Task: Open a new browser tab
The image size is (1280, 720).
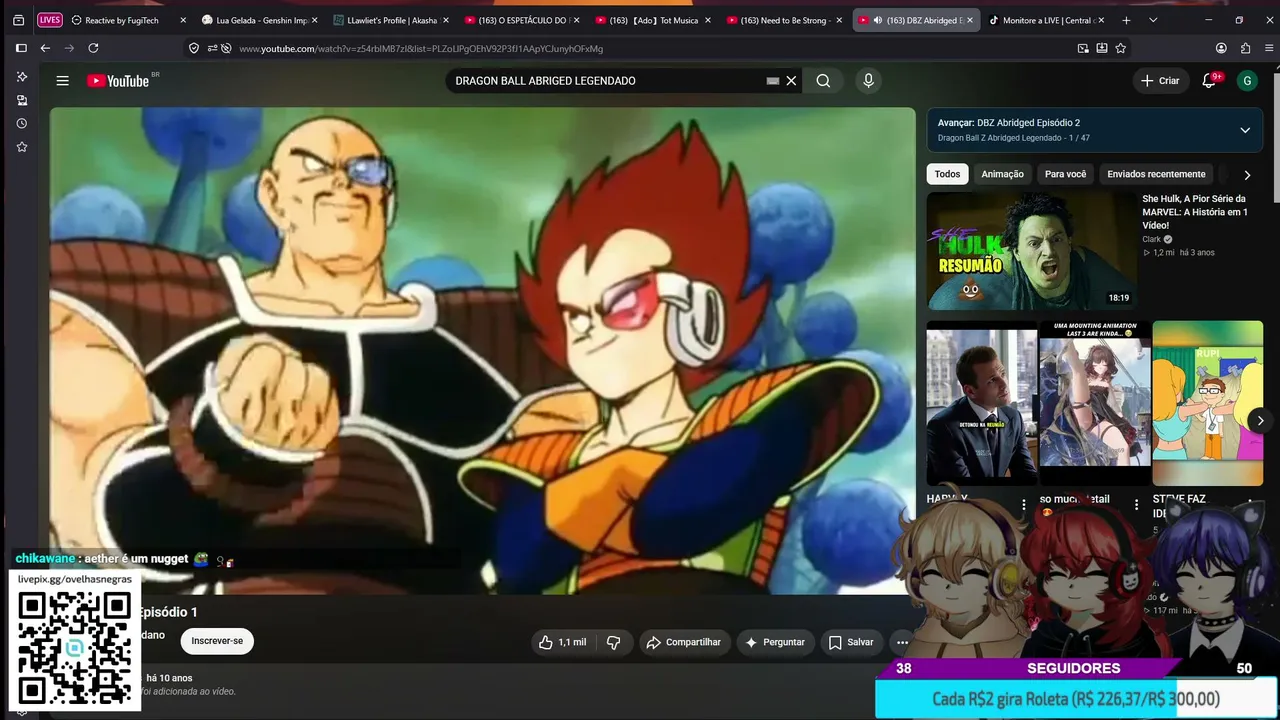Action: 1126,20
